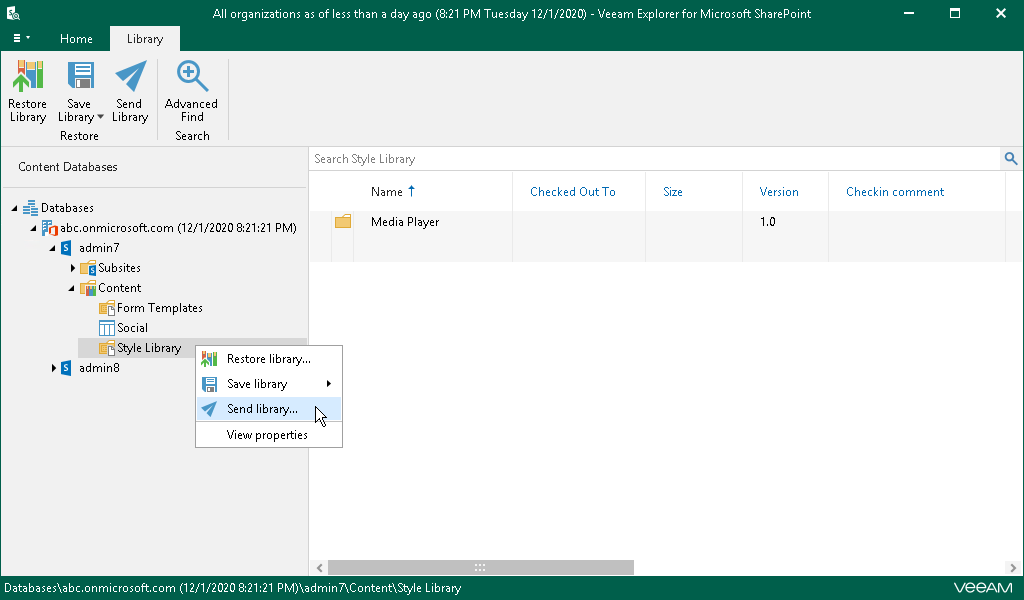Select the Media Player row name

point(405,222)
